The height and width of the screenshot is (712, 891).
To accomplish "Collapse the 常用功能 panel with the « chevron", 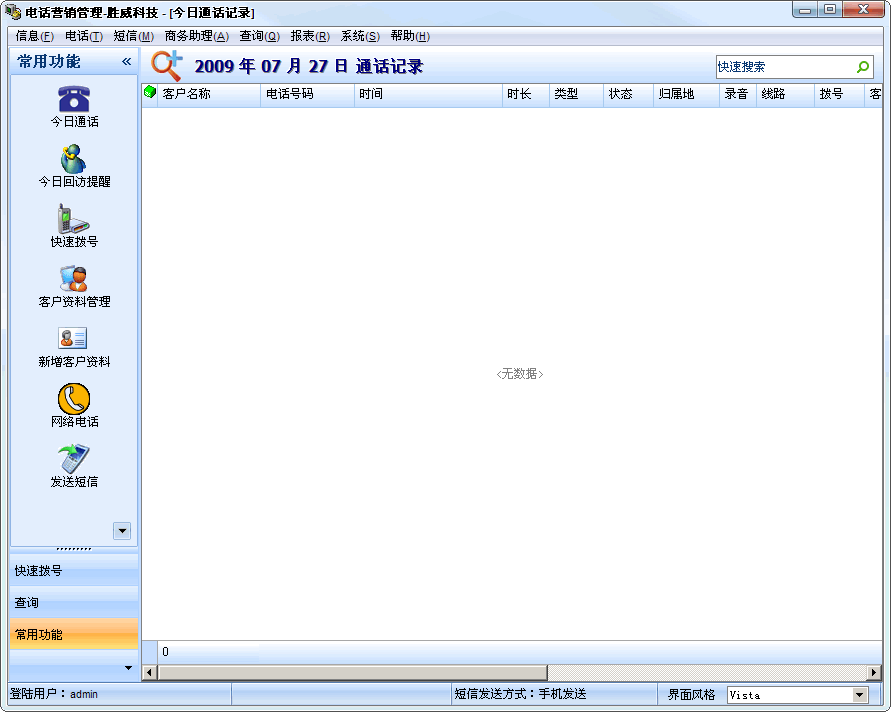I will coord(126,60).
